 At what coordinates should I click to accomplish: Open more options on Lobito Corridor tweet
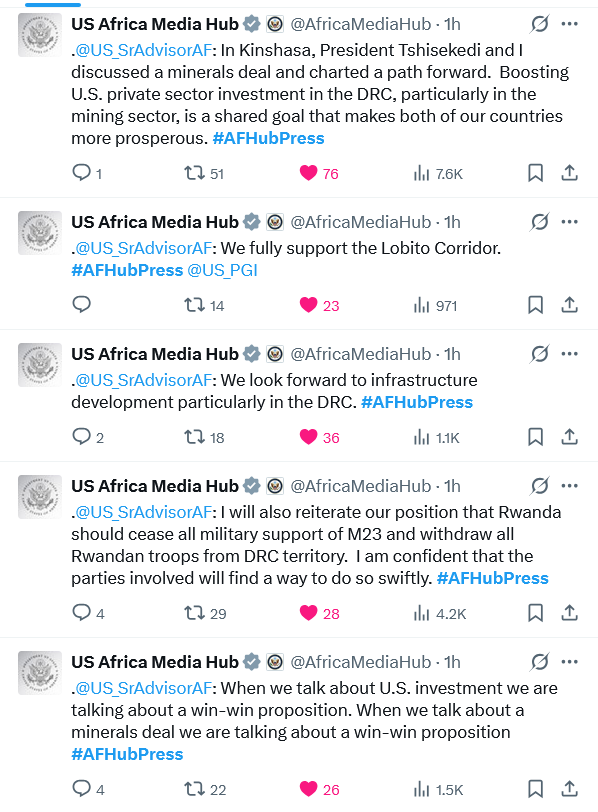pyautogui.click(x=570, y=222)
